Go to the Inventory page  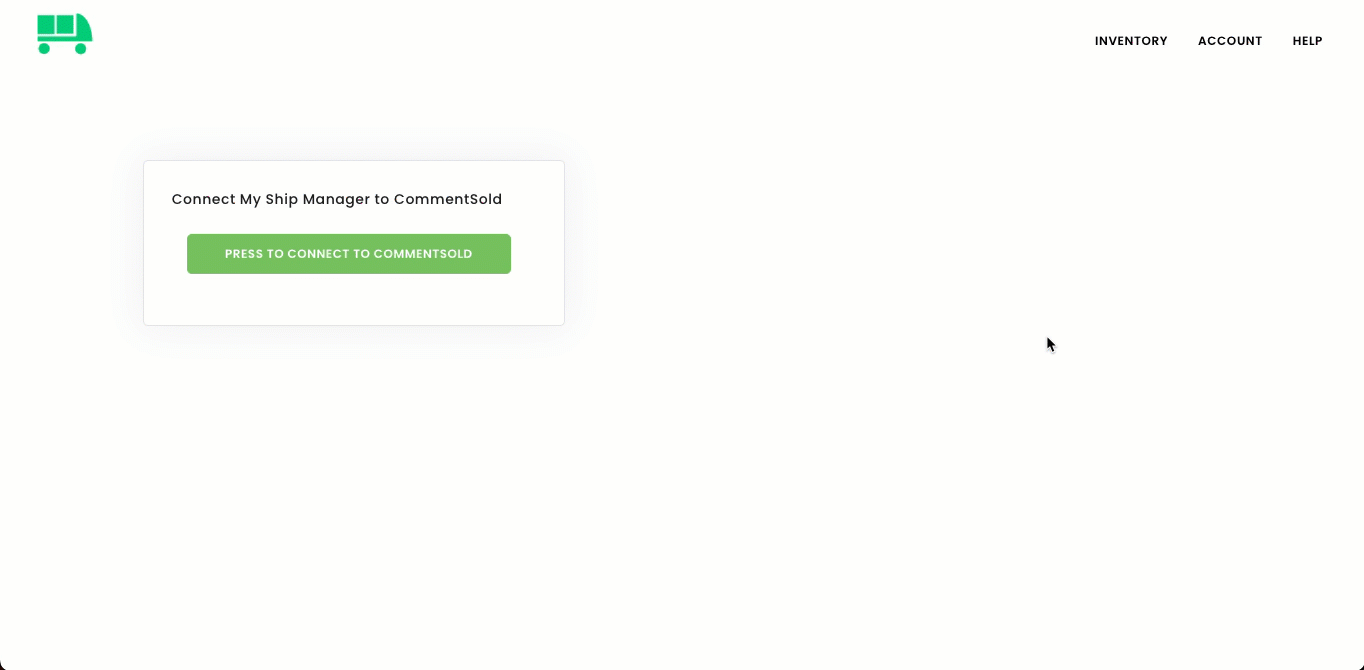[1131, 41]
